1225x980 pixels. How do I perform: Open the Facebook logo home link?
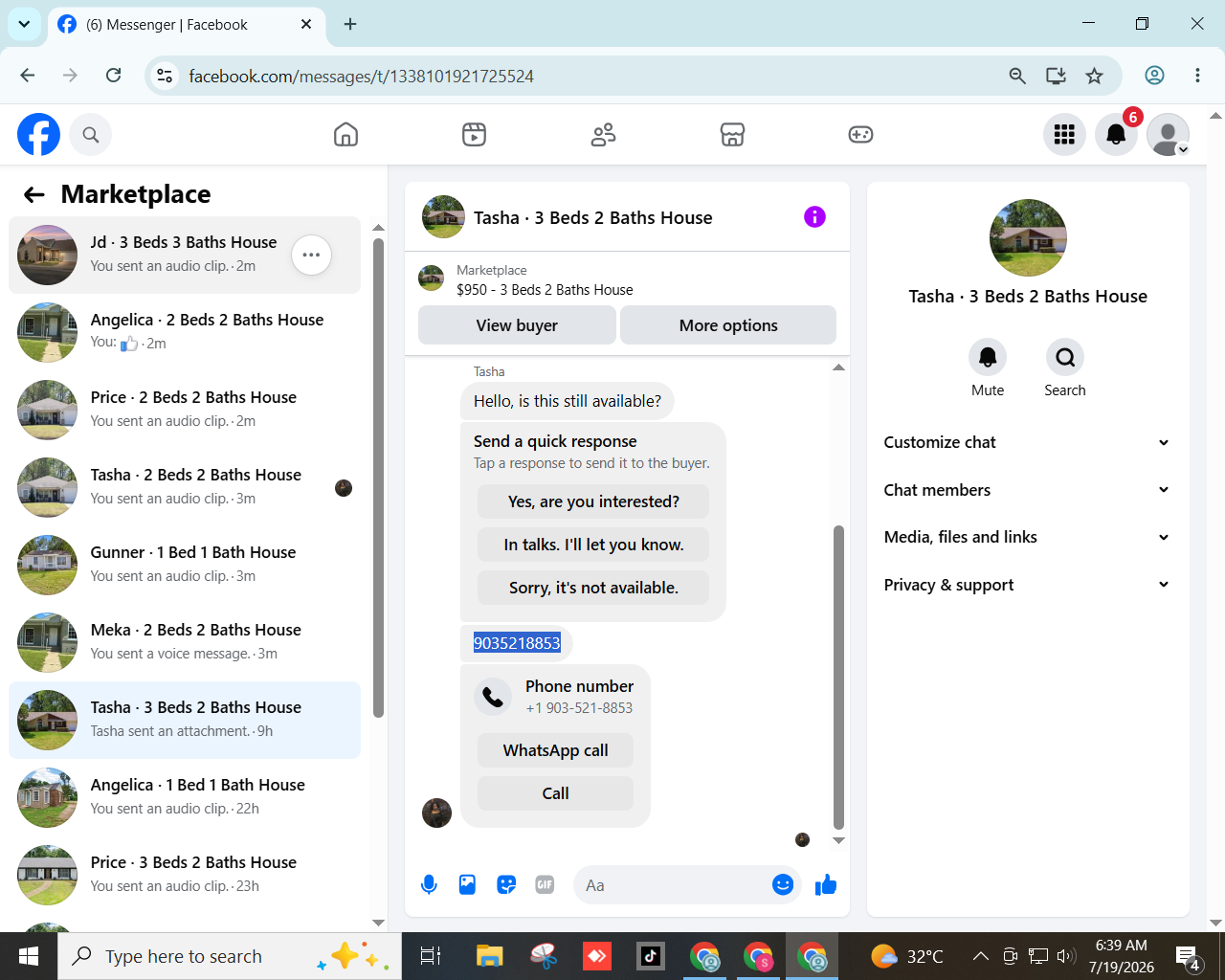(38, 135)
